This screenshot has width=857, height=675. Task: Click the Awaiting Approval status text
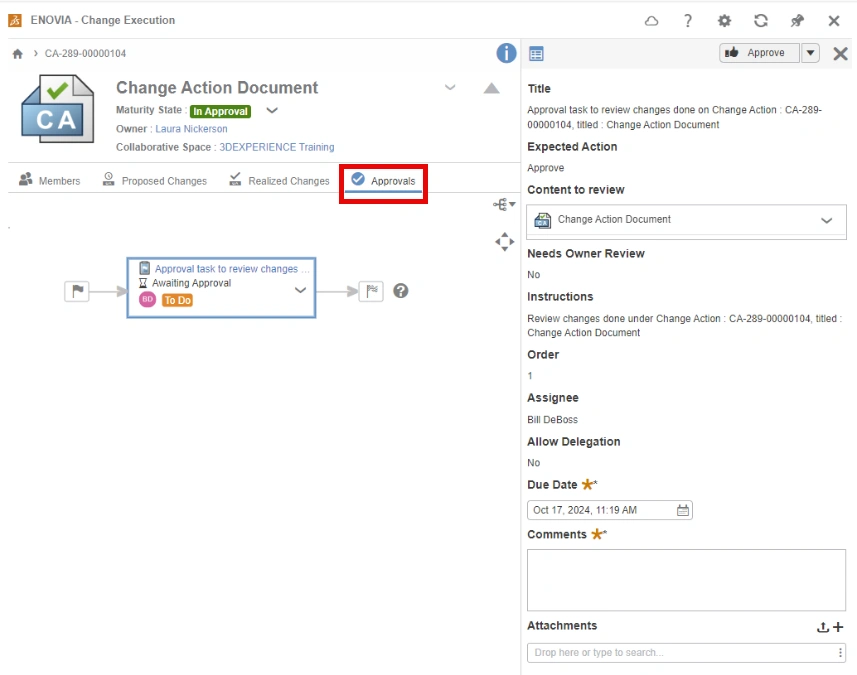coord(191,283)
